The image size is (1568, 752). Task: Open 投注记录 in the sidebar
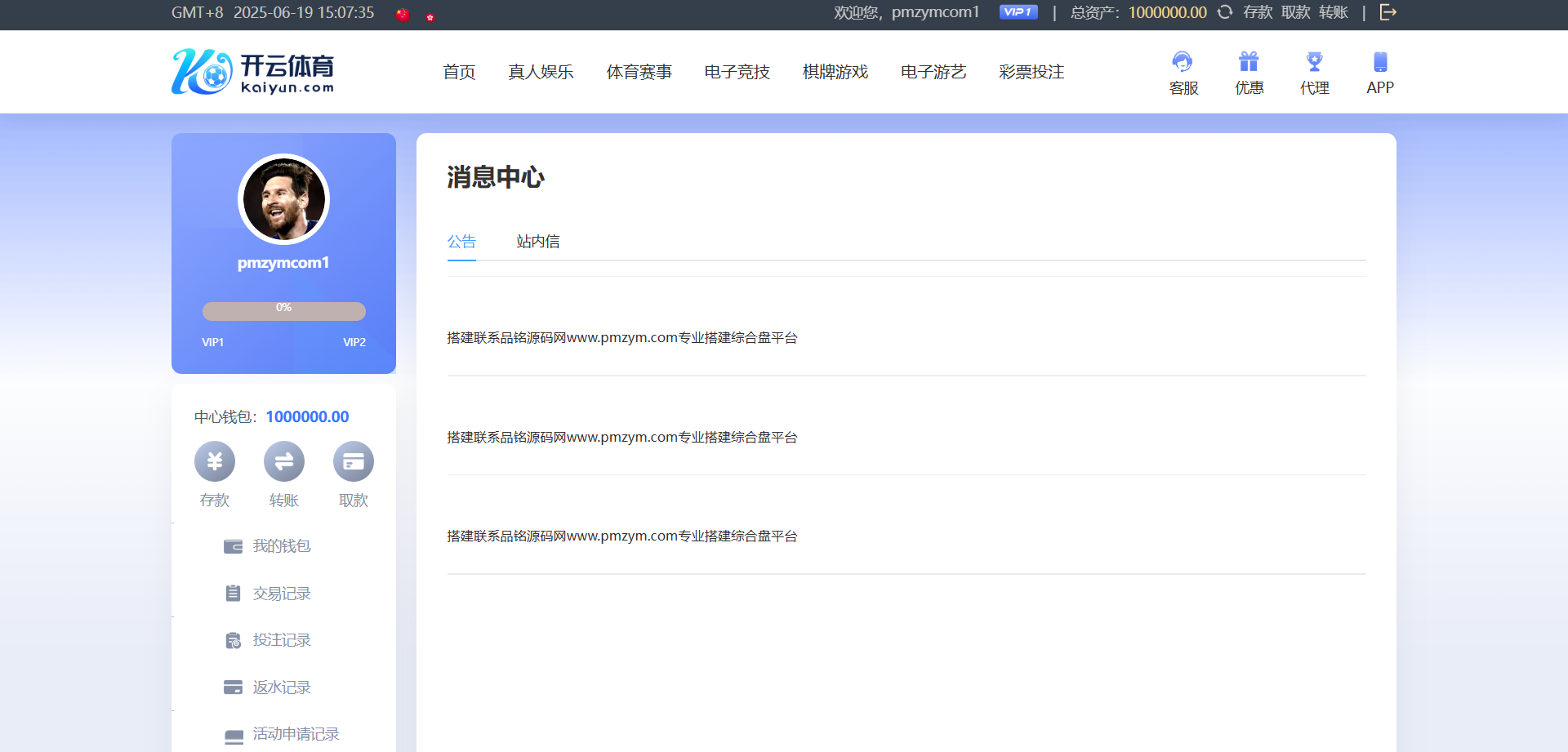click(x=281, y=640)
